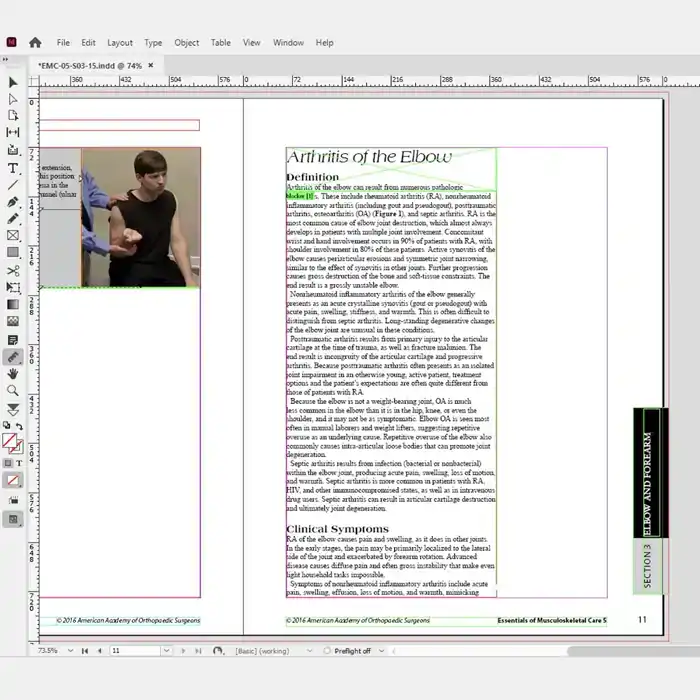Select the Page tool

tap(13, 115)
